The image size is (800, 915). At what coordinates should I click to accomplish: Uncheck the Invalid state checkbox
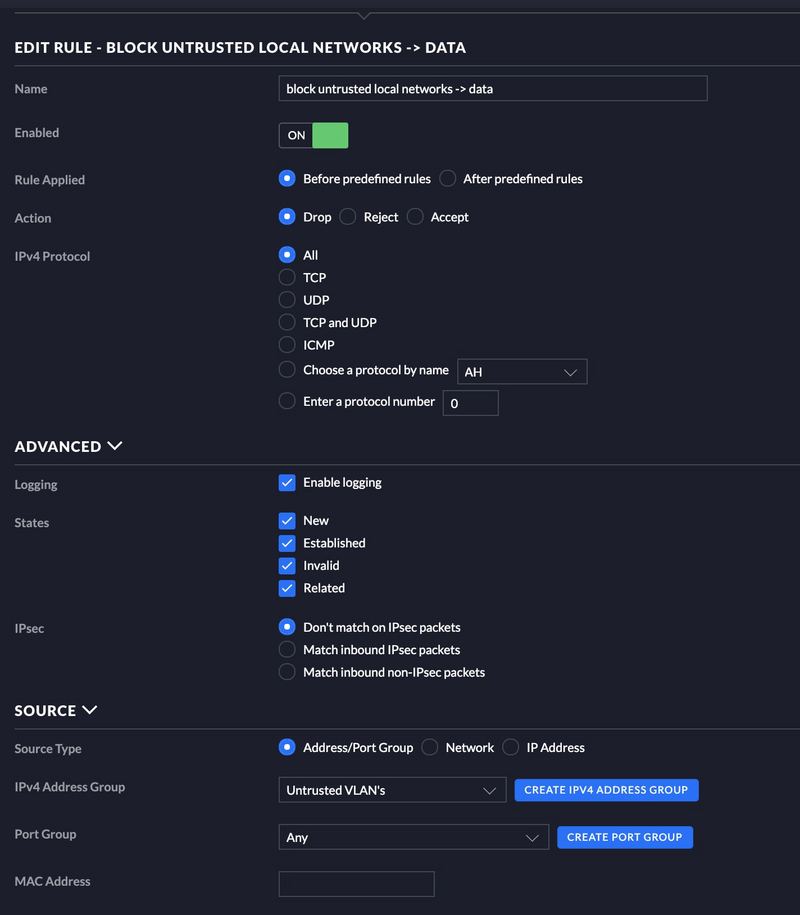[x=287, y=565]
